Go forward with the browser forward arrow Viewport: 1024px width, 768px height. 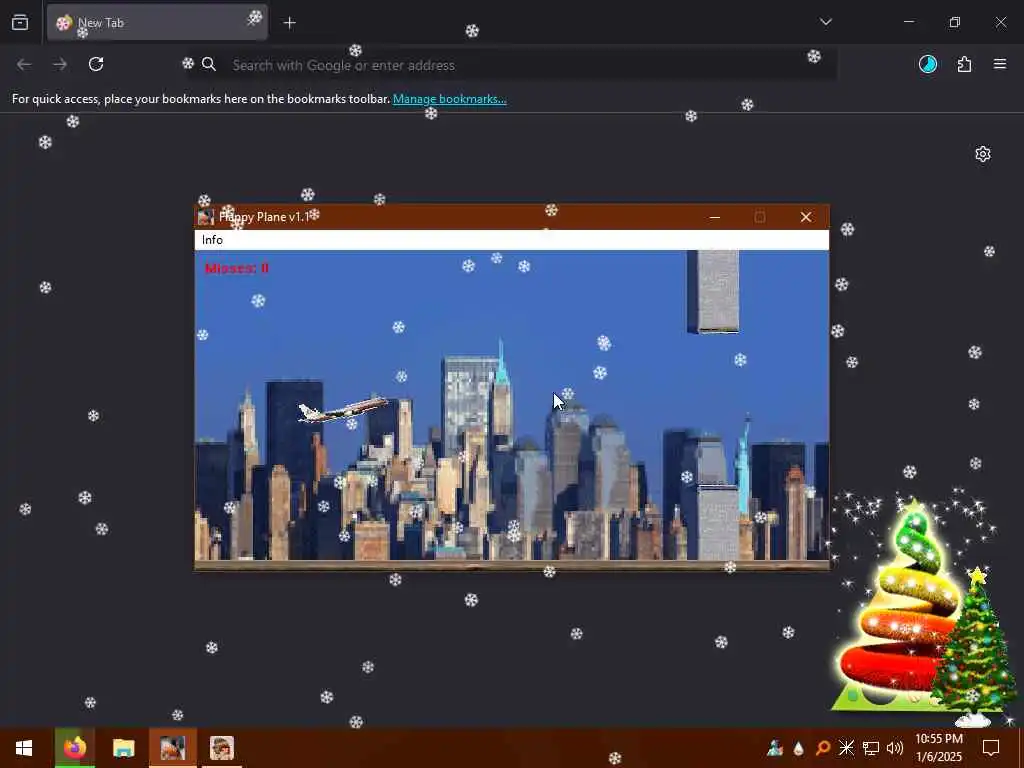pos(59,64)
